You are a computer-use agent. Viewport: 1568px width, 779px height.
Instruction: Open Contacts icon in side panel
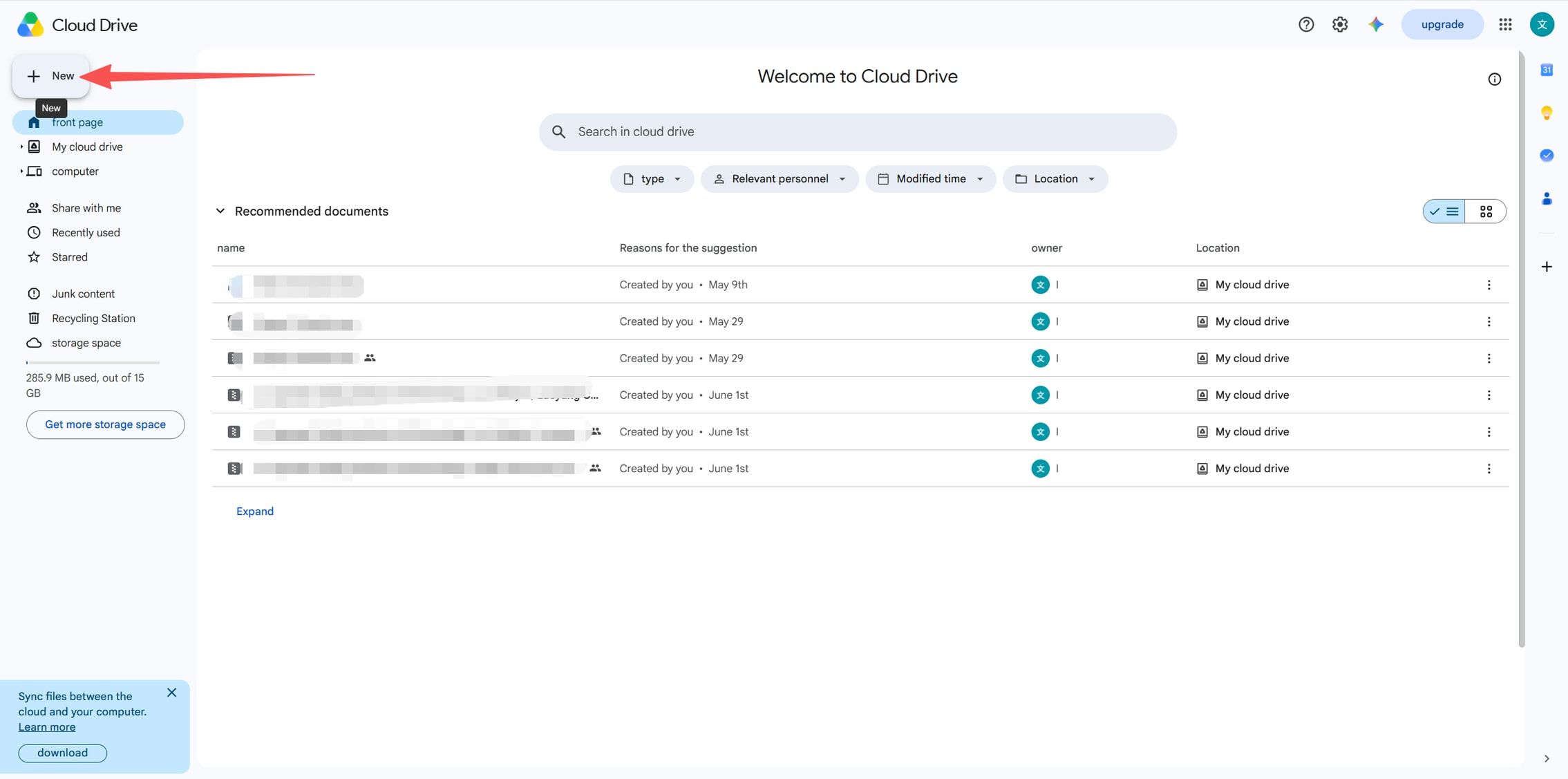[x=1547, y=199]
